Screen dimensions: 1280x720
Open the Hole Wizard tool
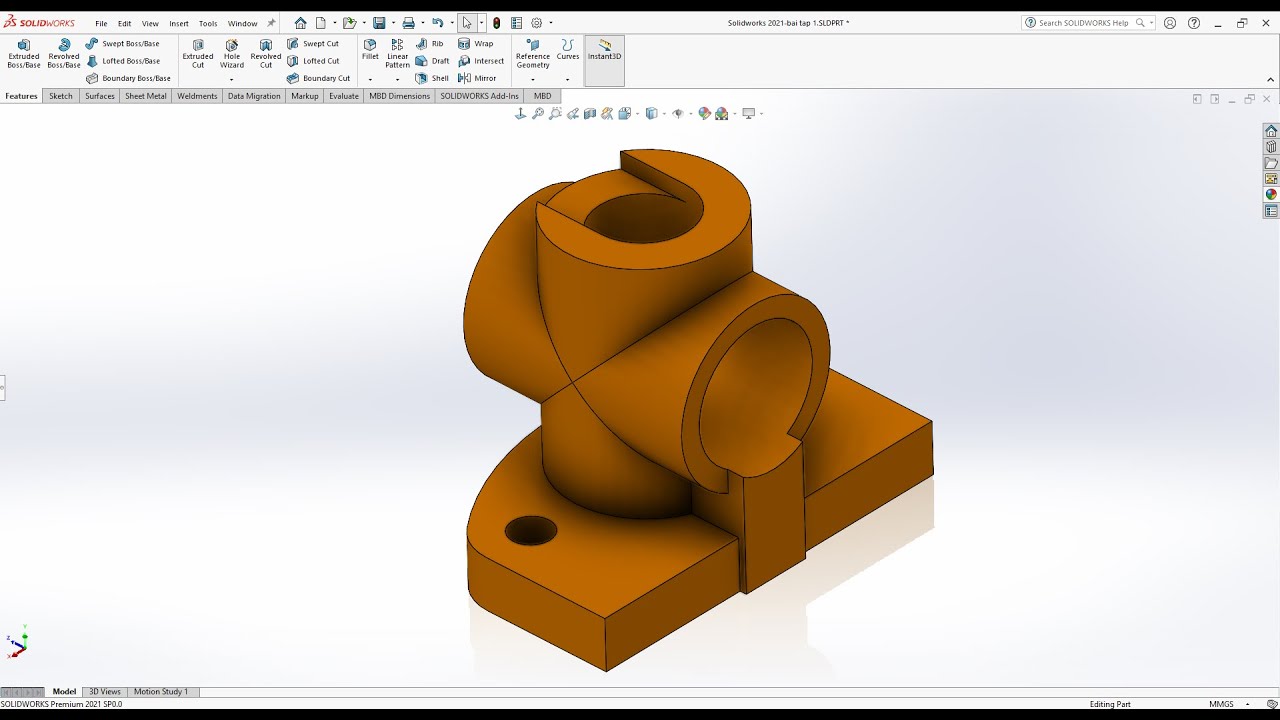(232, 54)
